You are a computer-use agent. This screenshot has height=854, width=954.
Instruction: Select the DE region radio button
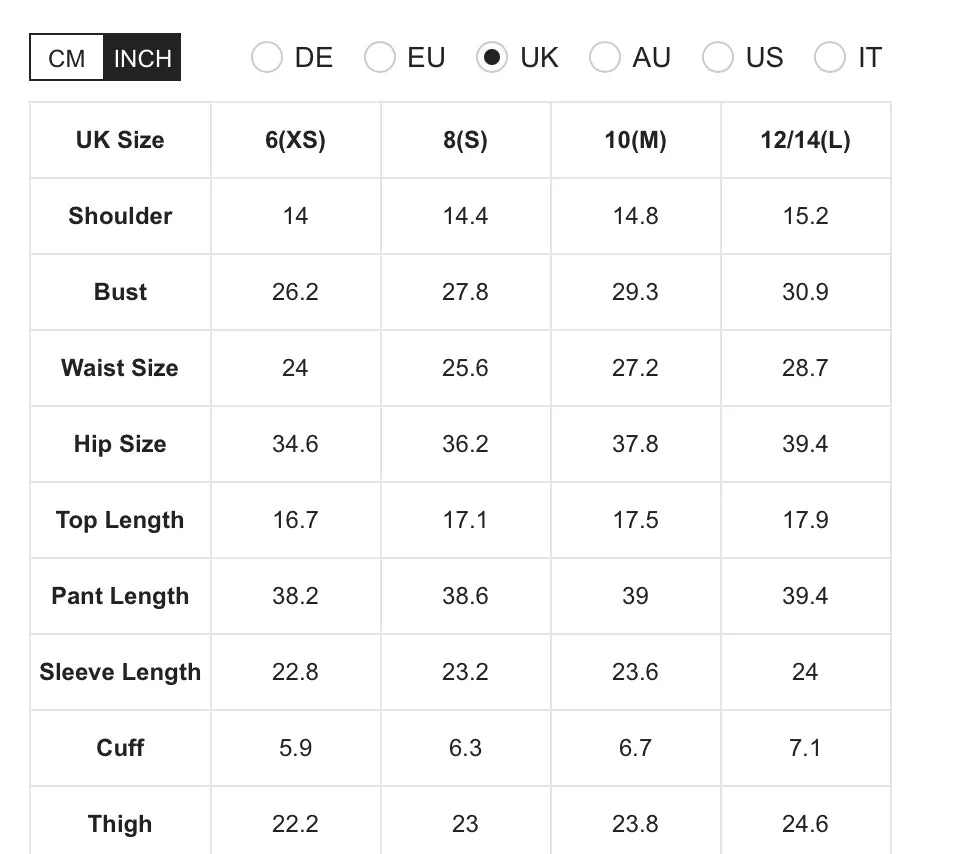pyautogui.click(x=267, y=58)
